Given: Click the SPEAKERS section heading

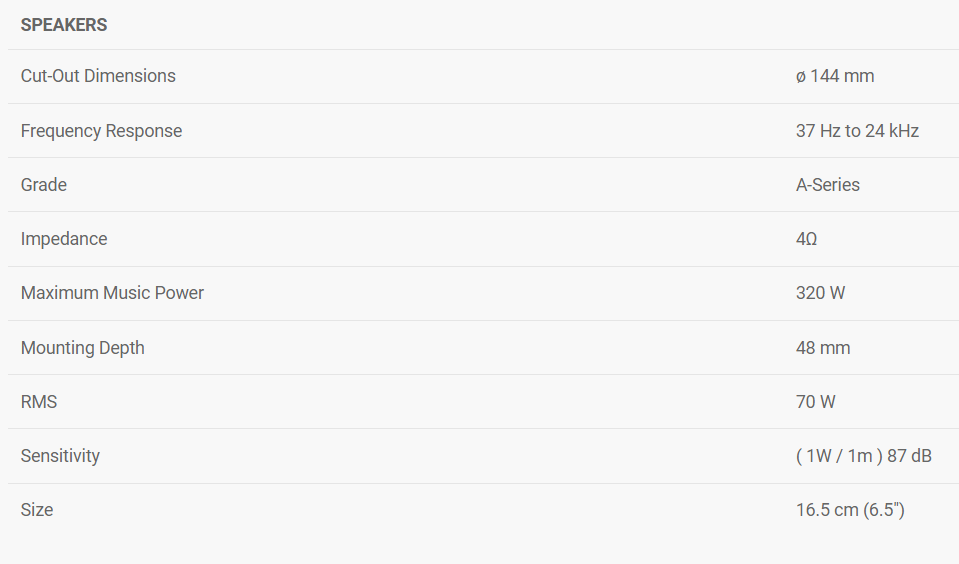Looking at the screenshot, I should (x=64, y=25).
